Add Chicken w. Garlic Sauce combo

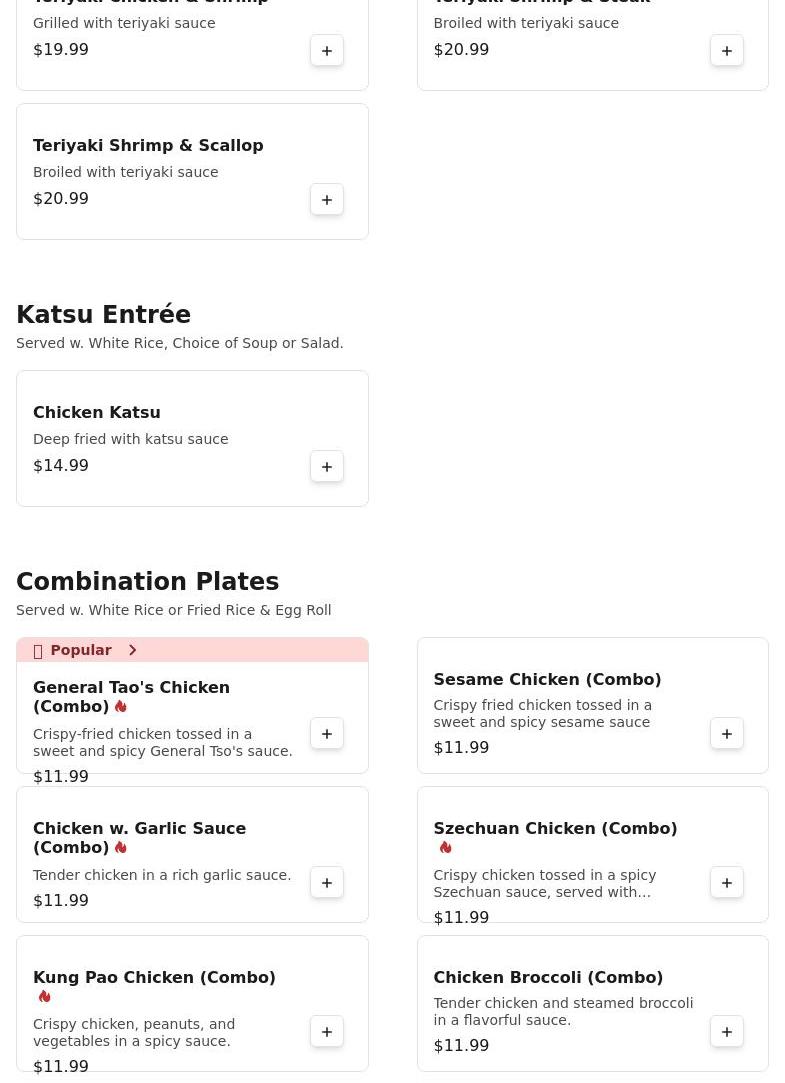(x=327, y=882)
